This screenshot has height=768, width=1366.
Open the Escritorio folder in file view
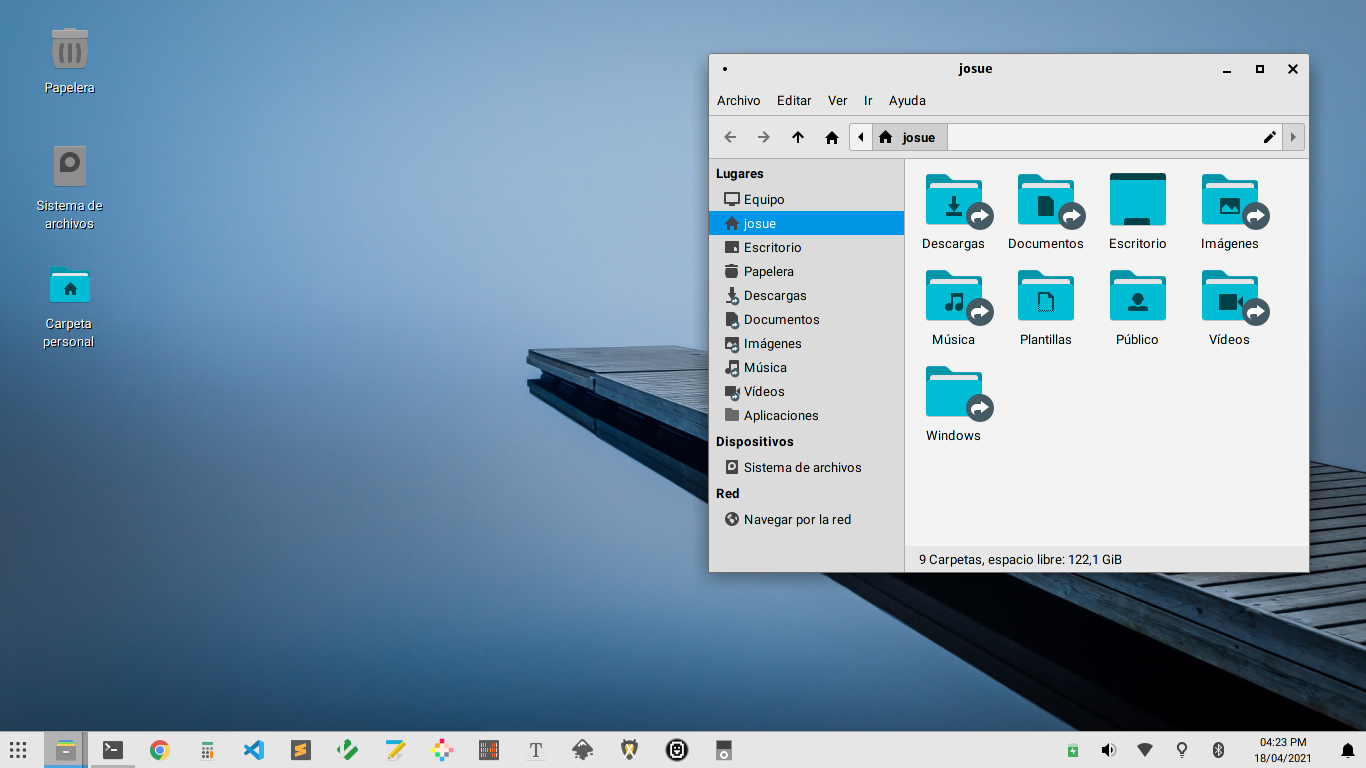coord(1138,200)
